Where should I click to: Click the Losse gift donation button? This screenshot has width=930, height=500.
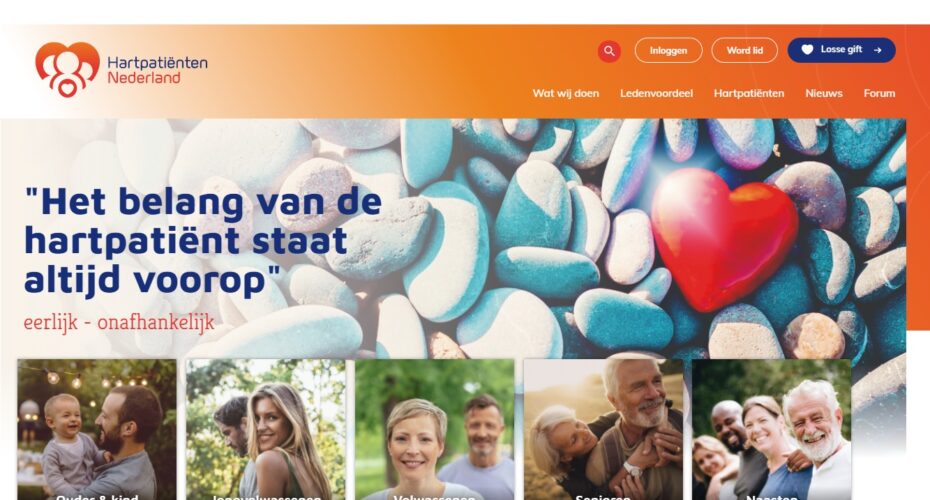(x=841, y=50)
